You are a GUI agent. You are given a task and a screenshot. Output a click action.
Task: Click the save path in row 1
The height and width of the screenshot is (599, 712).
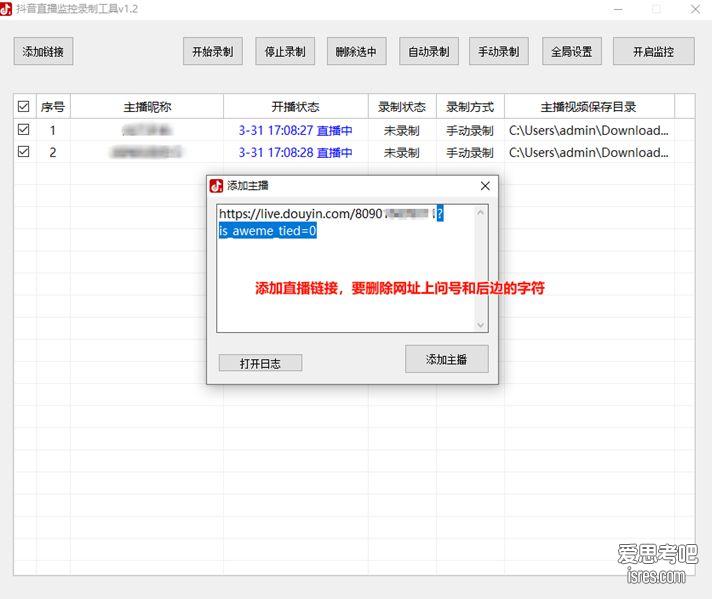pos(588,130)
